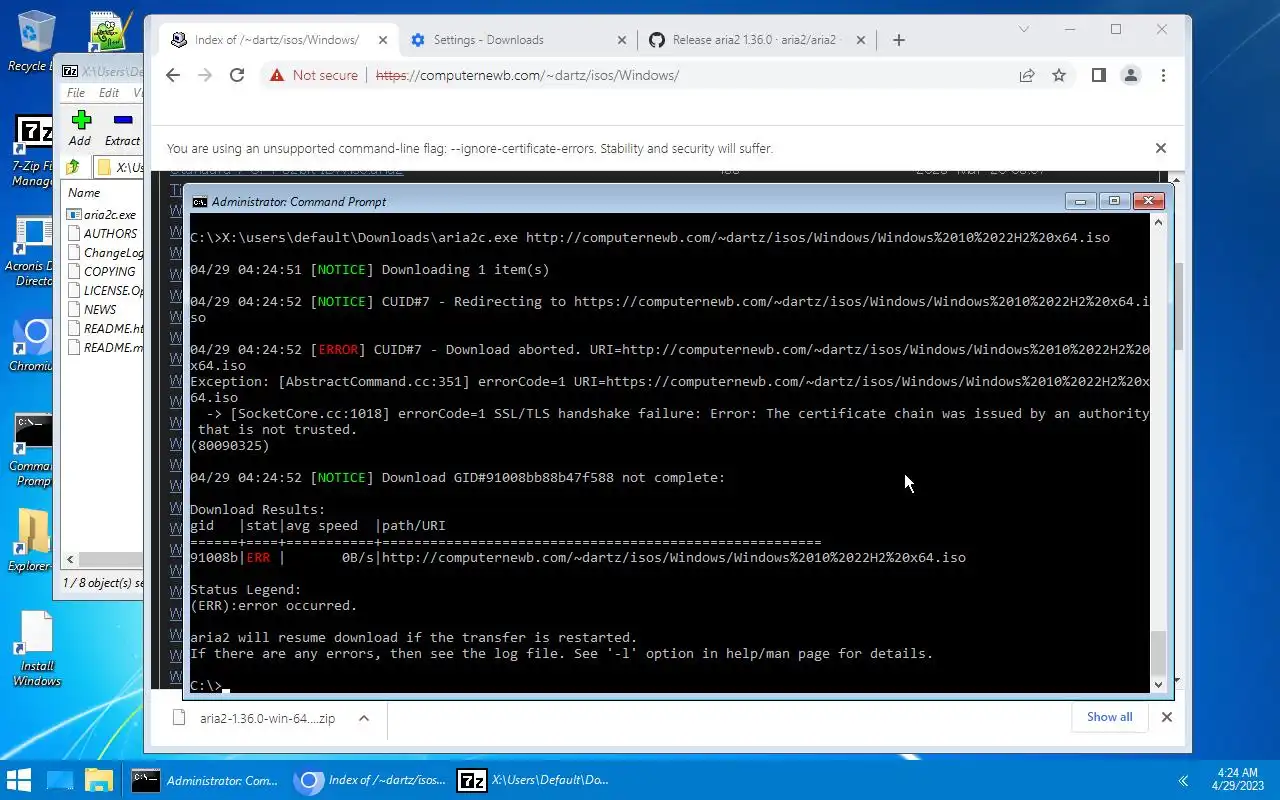This screenshot has width=1280, height=800.
Task: Click the share page icon in address bar
Action: coord(1027,75)
